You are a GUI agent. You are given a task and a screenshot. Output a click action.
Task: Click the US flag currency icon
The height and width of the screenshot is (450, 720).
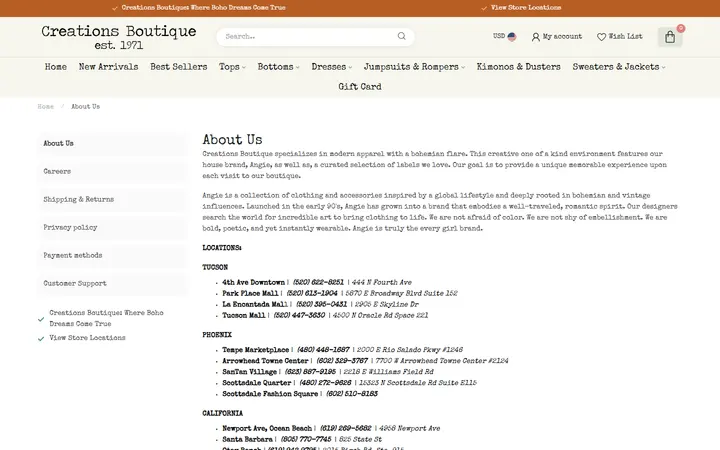512,36
